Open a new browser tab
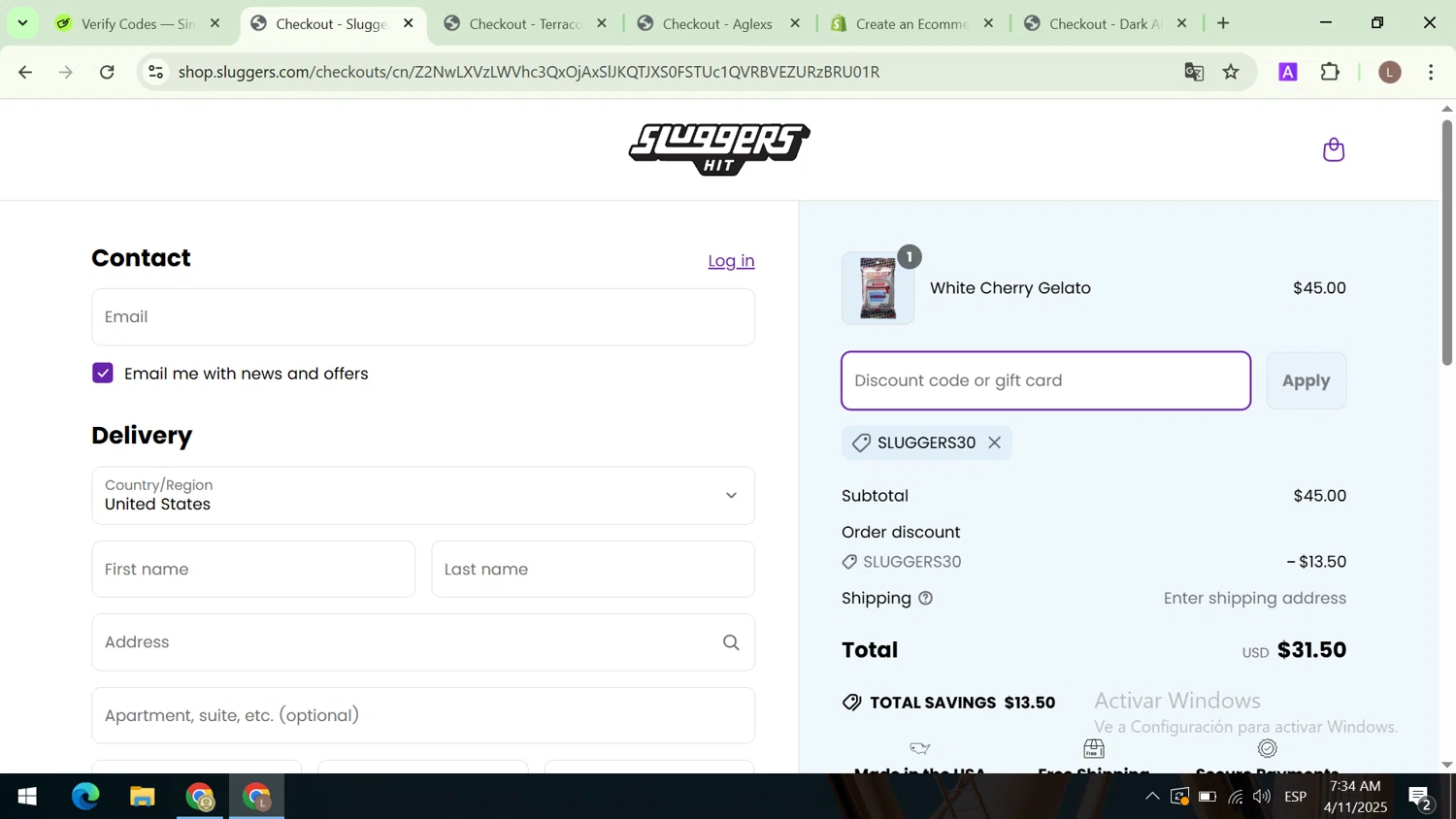 [x=1223, y=23]
